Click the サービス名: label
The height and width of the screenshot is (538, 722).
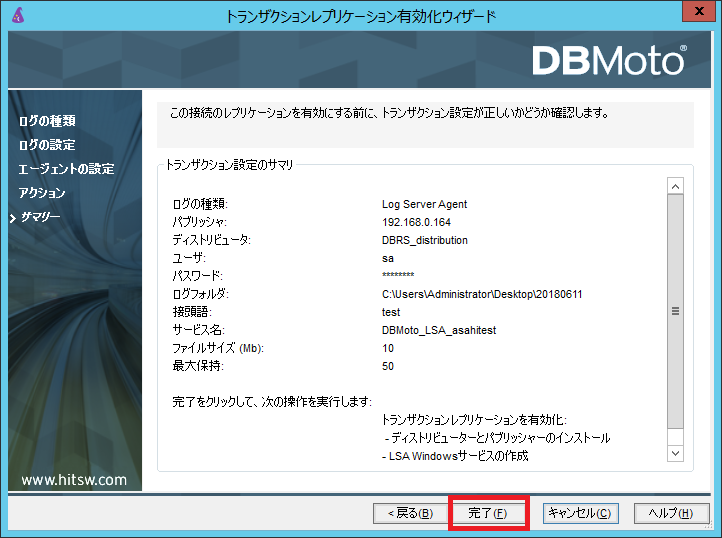pyautogui.click(x=198, y=330)
